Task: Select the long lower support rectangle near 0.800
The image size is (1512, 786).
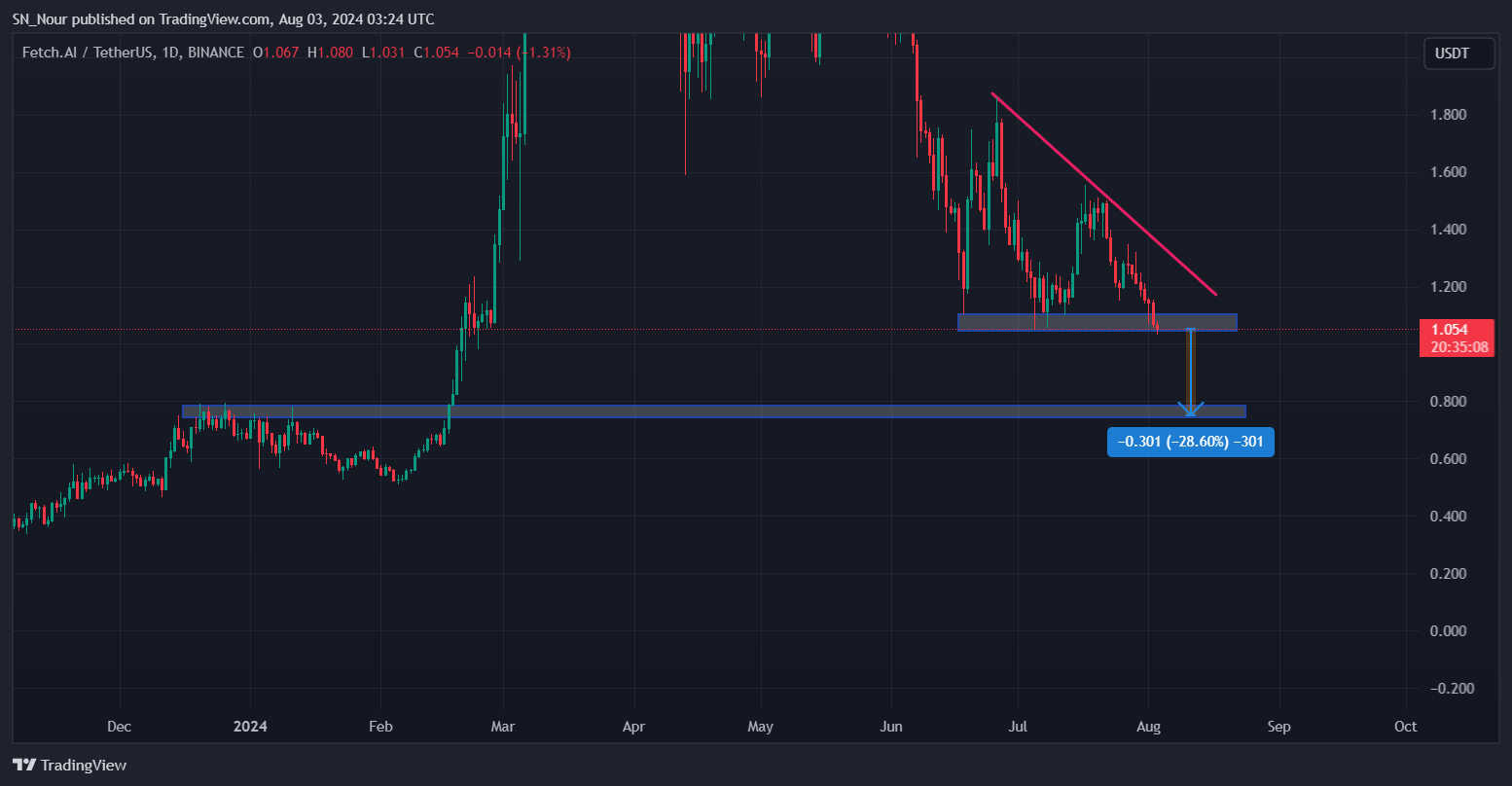Action: (x=713, y=411)
